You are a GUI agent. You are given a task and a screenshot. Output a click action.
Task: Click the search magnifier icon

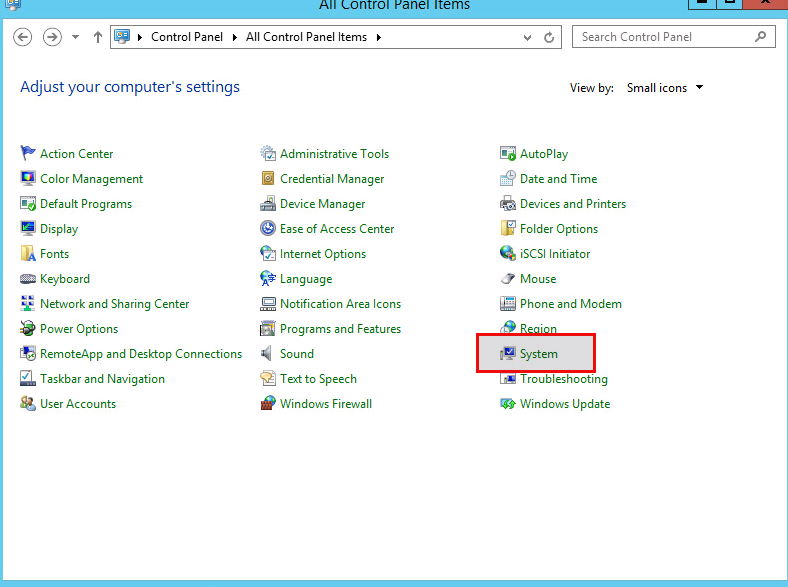point(761,37)
